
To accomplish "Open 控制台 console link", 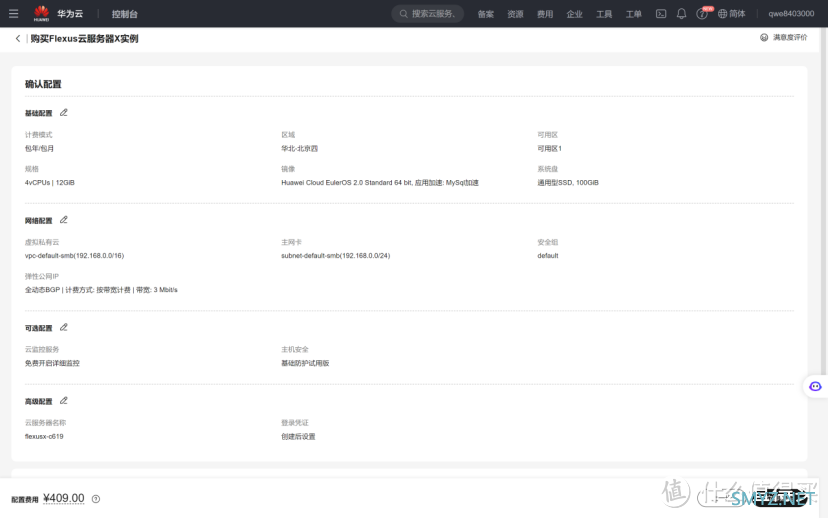I will tap(125, 14).
